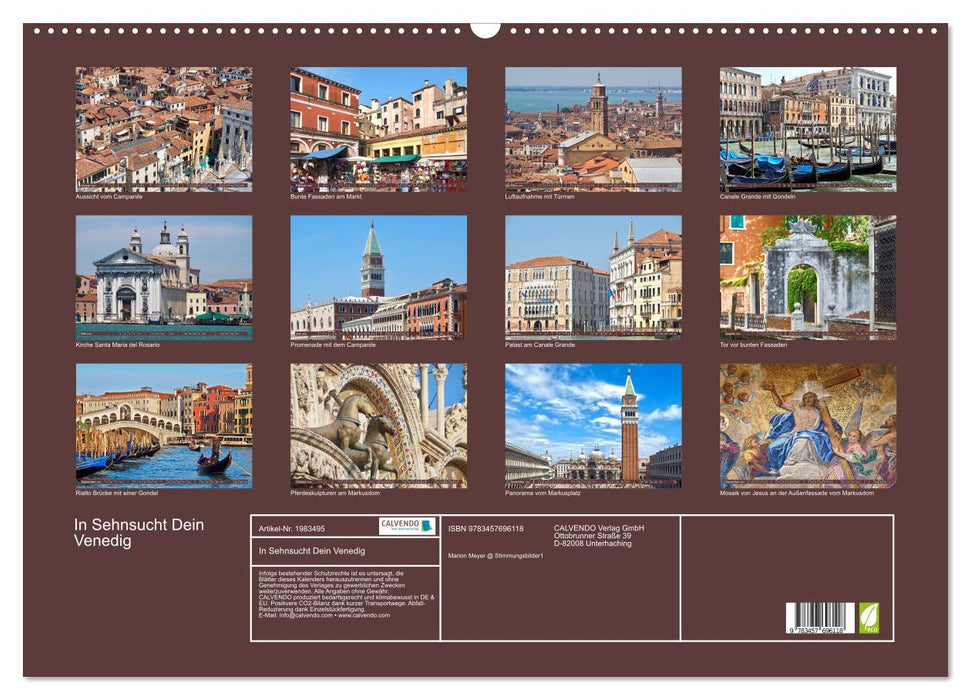Select the Bunte Fassaden am Markt image
971x700 pixels.
pyautogui.click(x=378, y=129)
